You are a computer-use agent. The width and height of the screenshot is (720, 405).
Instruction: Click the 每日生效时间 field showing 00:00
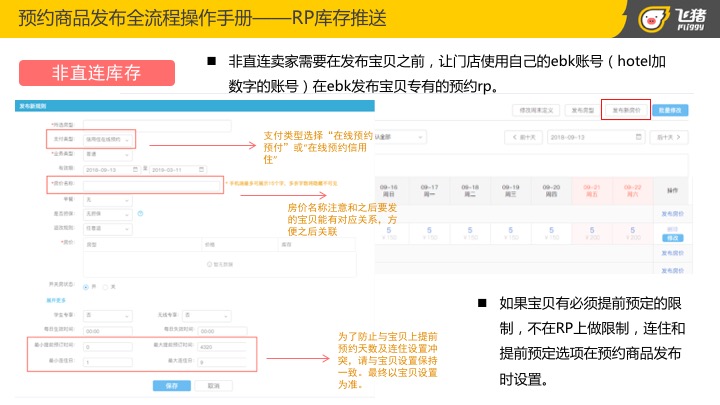(108, 331)
